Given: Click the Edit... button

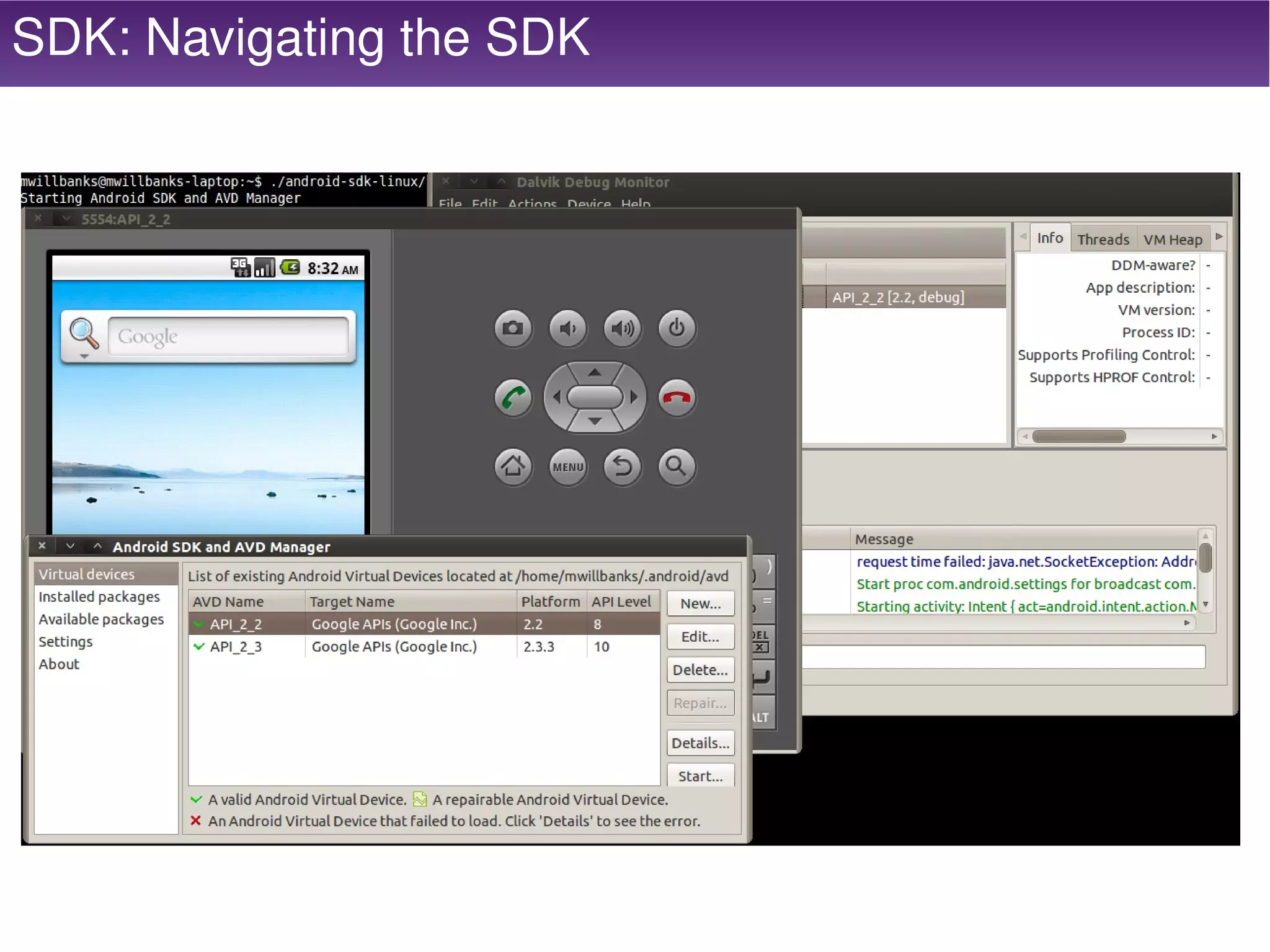Looking at the screenshot, I should 701,636.
